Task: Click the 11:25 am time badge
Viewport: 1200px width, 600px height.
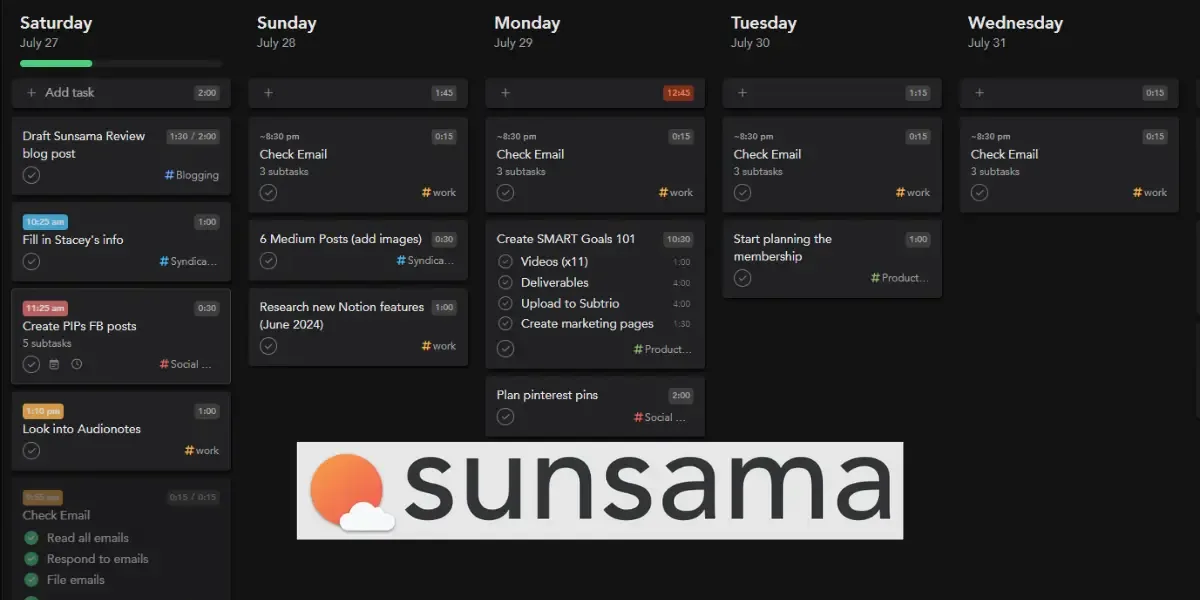Action: 45,308
